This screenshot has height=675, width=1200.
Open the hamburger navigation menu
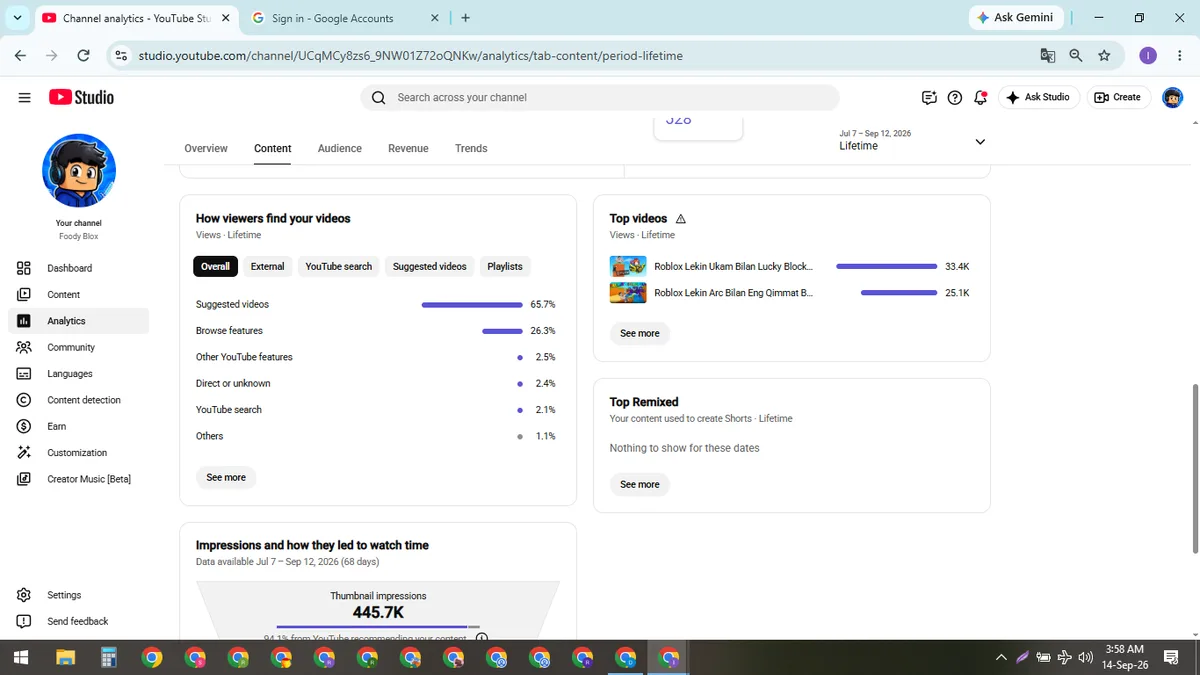(x=24, y=97)
